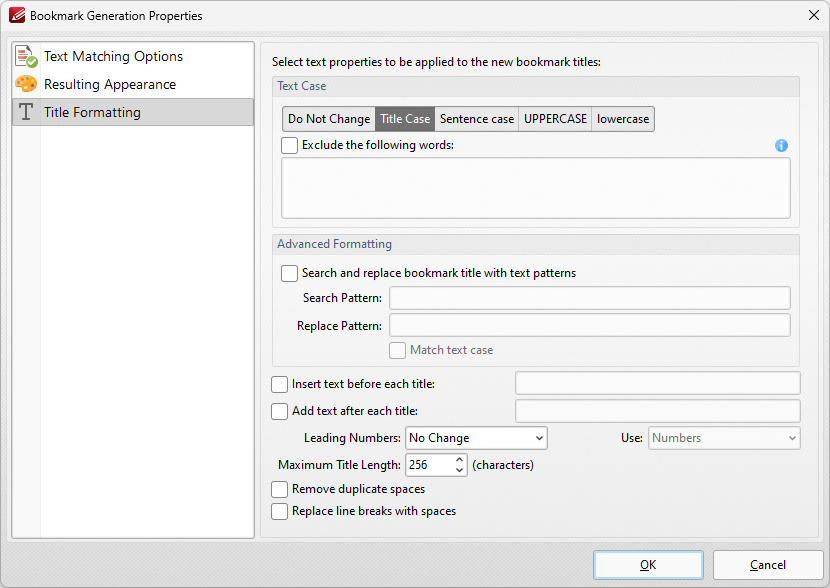
Task: Select the Title Case option
Action: click(405, 119)
